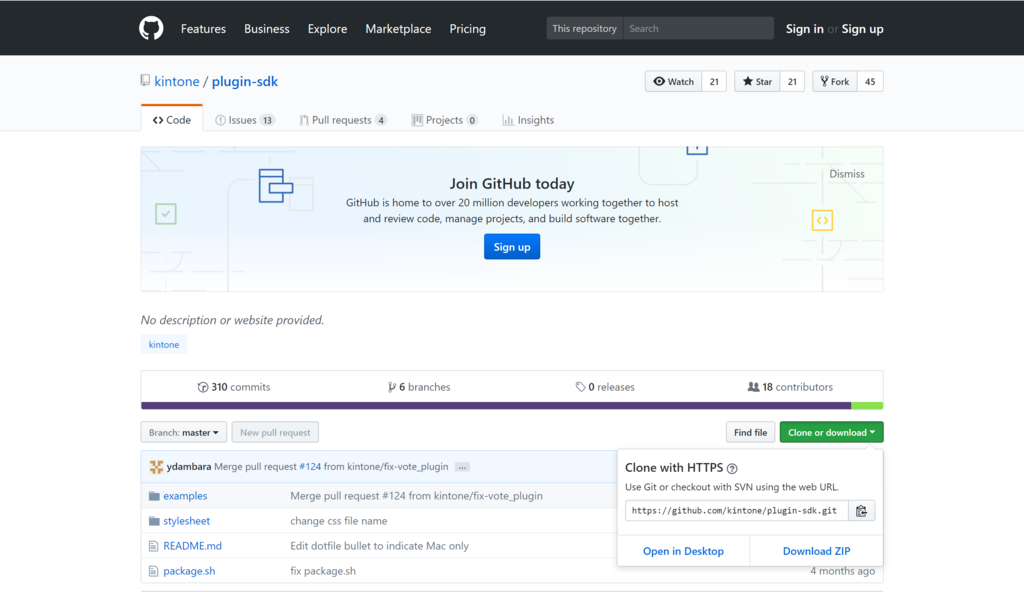Star the repository with the Star button
This screenshot has height=592, width=1024.
[x=758, y=82]
